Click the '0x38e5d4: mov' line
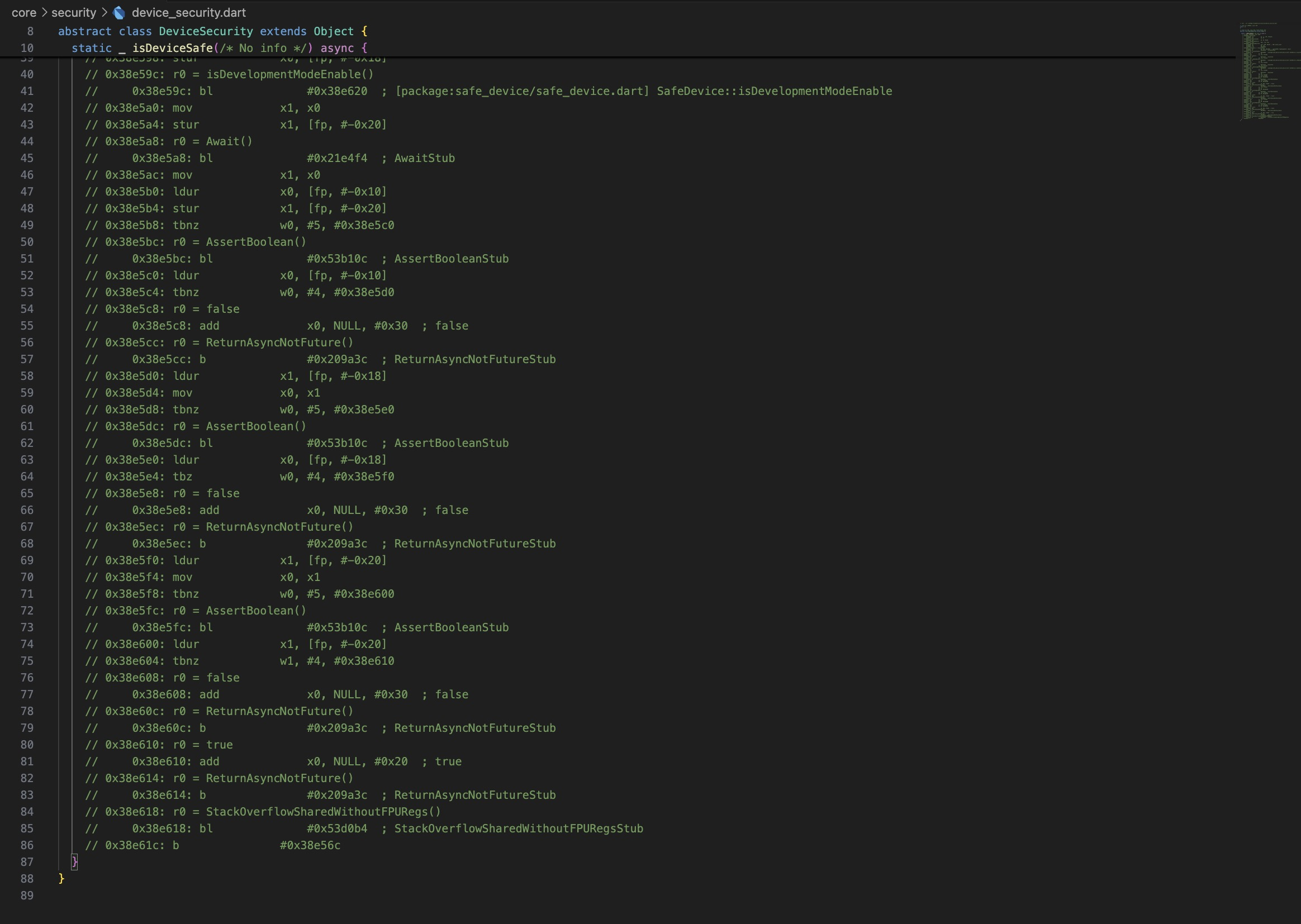The image size is (1301, 924). [203, 393]
